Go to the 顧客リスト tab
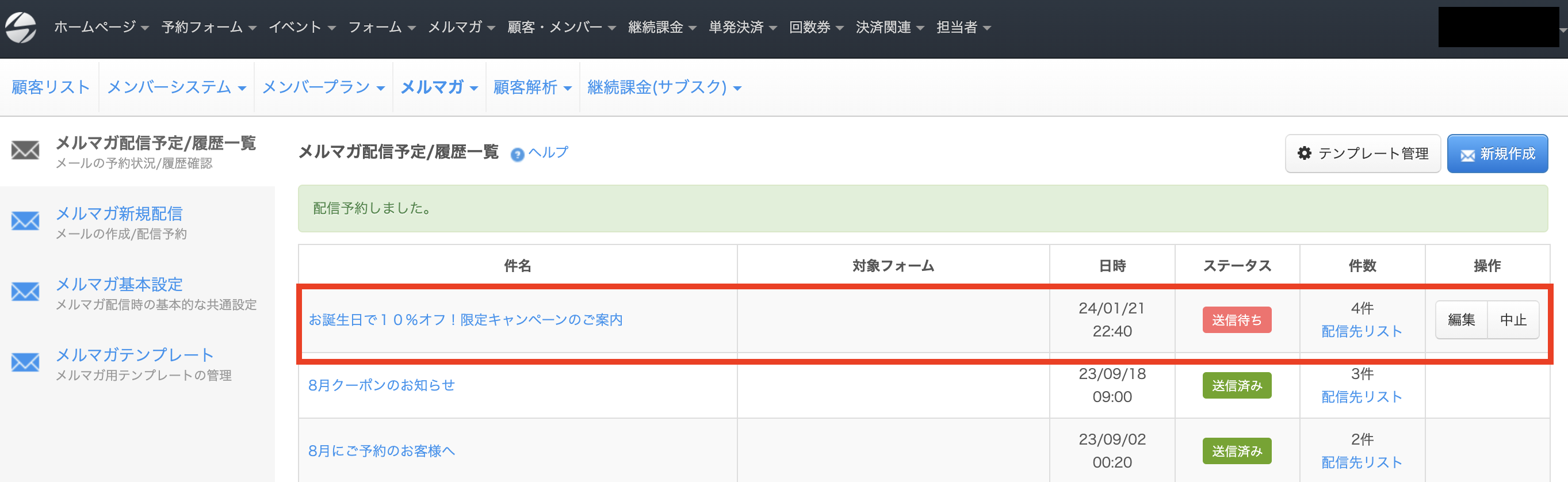 51,87
